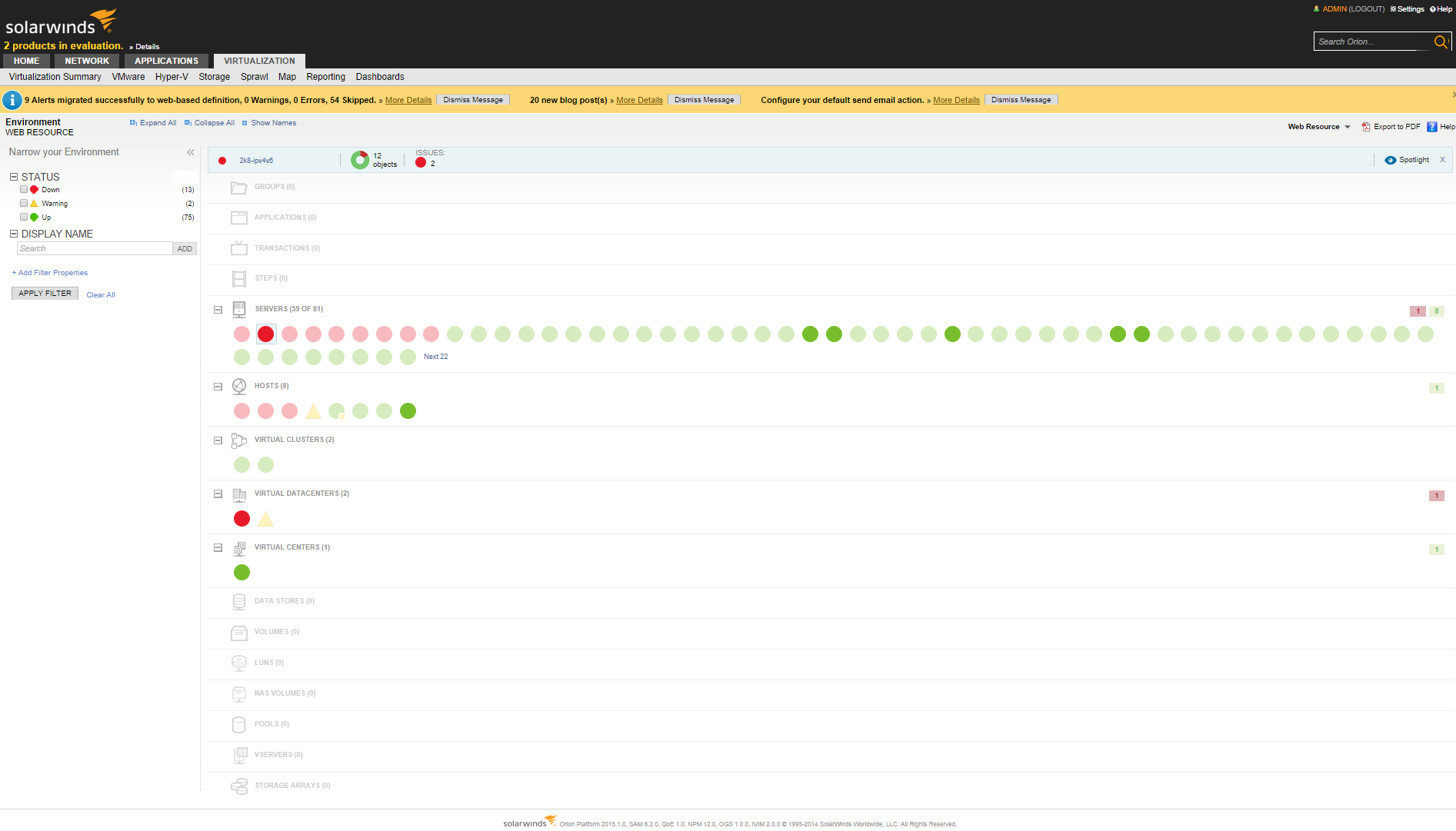Open the HOME tab
This screenshot has width=1456, height=831.
(26, 61)
